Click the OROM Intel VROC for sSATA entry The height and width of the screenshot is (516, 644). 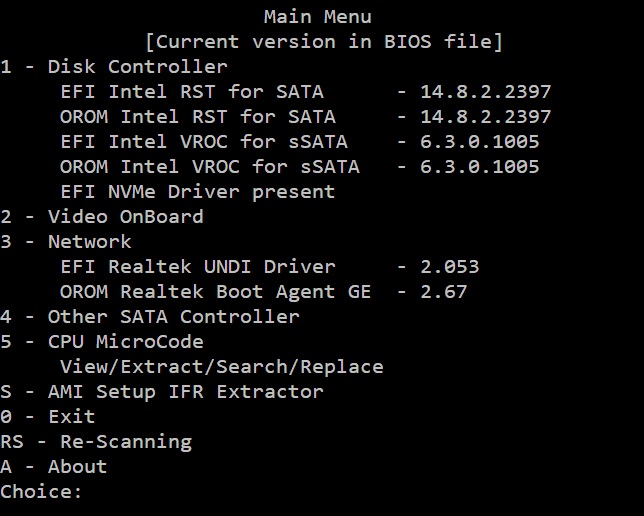[x=299, y=166]
